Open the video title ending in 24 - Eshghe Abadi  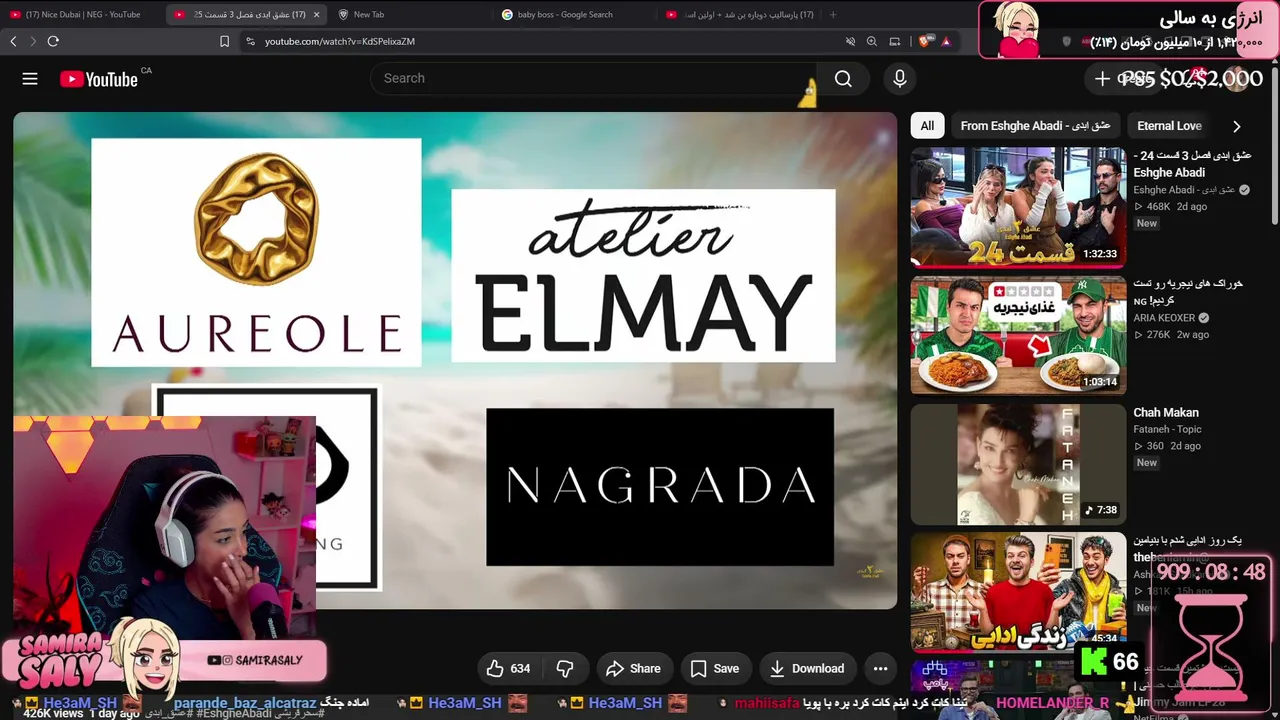1192,164
